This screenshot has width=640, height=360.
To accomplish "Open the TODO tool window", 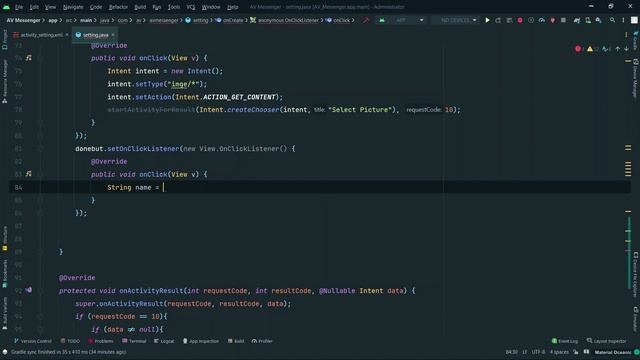I will click(x=70, y=341).
